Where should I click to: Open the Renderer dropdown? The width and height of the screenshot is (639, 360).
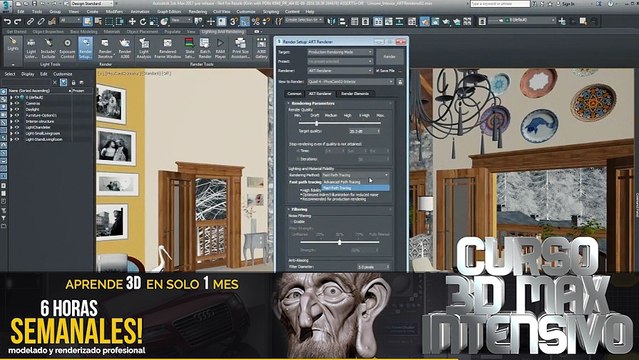(340, 71)
